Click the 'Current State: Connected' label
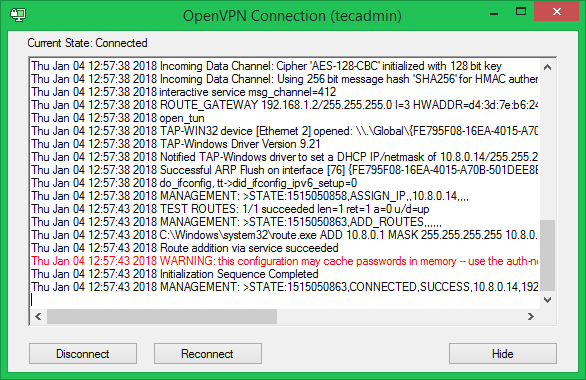 click(x=87, y=43)
